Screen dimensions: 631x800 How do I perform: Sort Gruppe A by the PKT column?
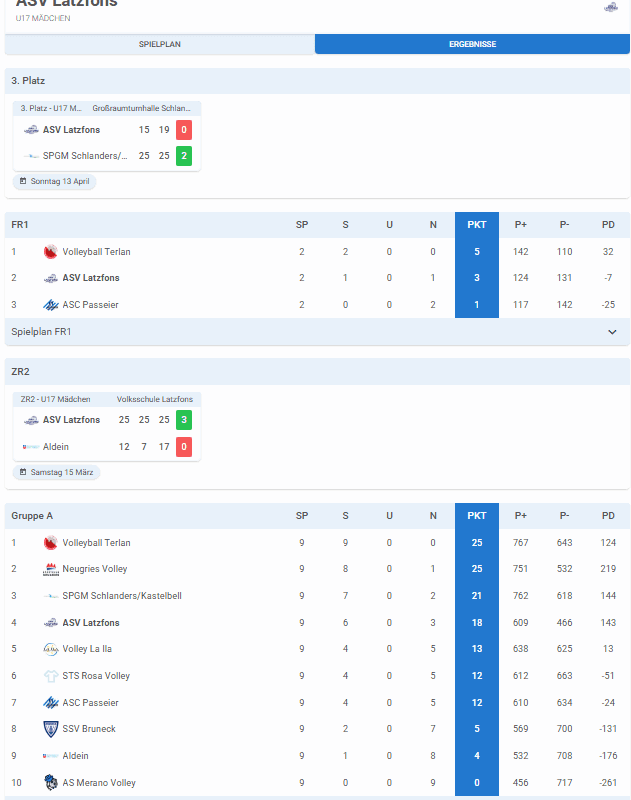[477, 516]
